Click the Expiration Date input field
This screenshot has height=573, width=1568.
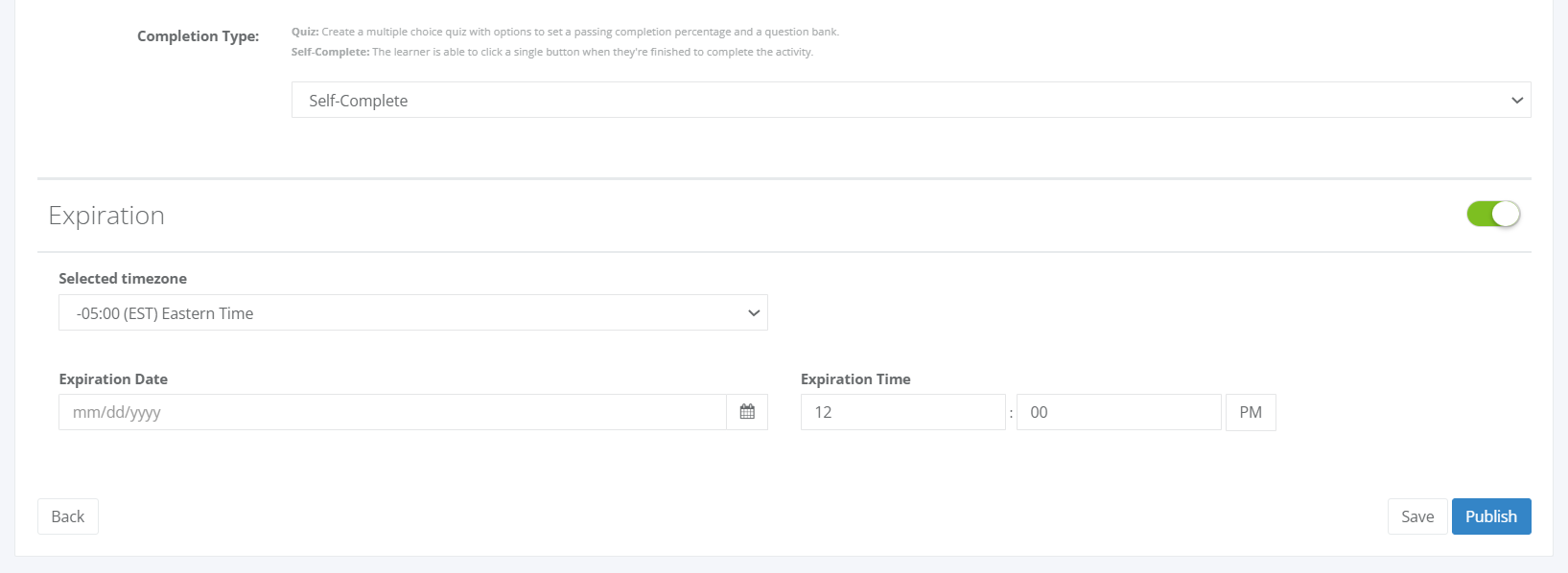384,412
